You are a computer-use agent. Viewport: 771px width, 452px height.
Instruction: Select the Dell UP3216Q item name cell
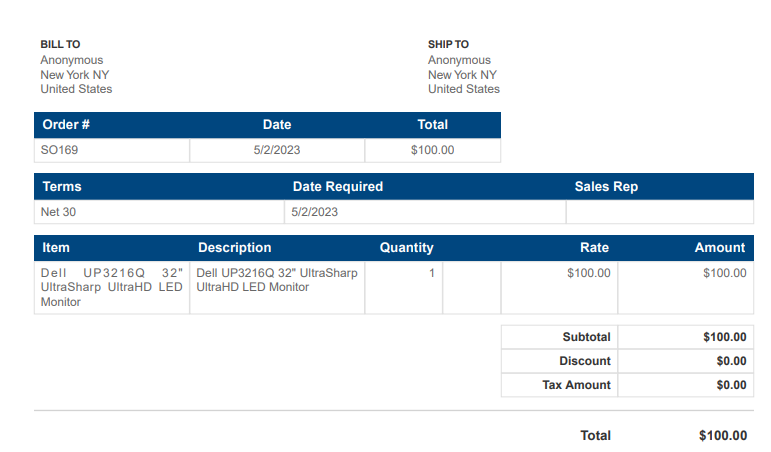pos(112,287)
